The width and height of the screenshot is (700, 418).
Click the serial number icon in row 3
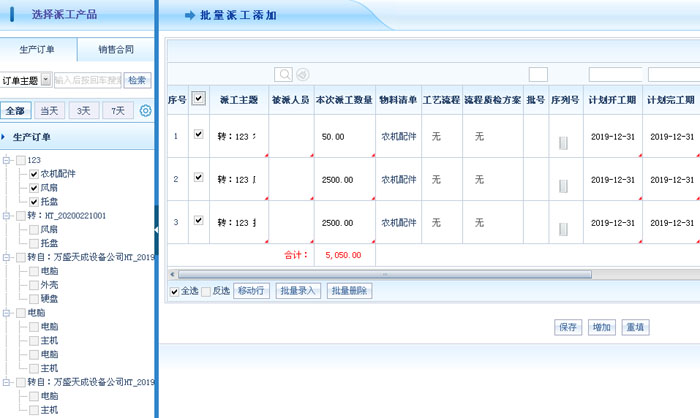tap(563, 227)
